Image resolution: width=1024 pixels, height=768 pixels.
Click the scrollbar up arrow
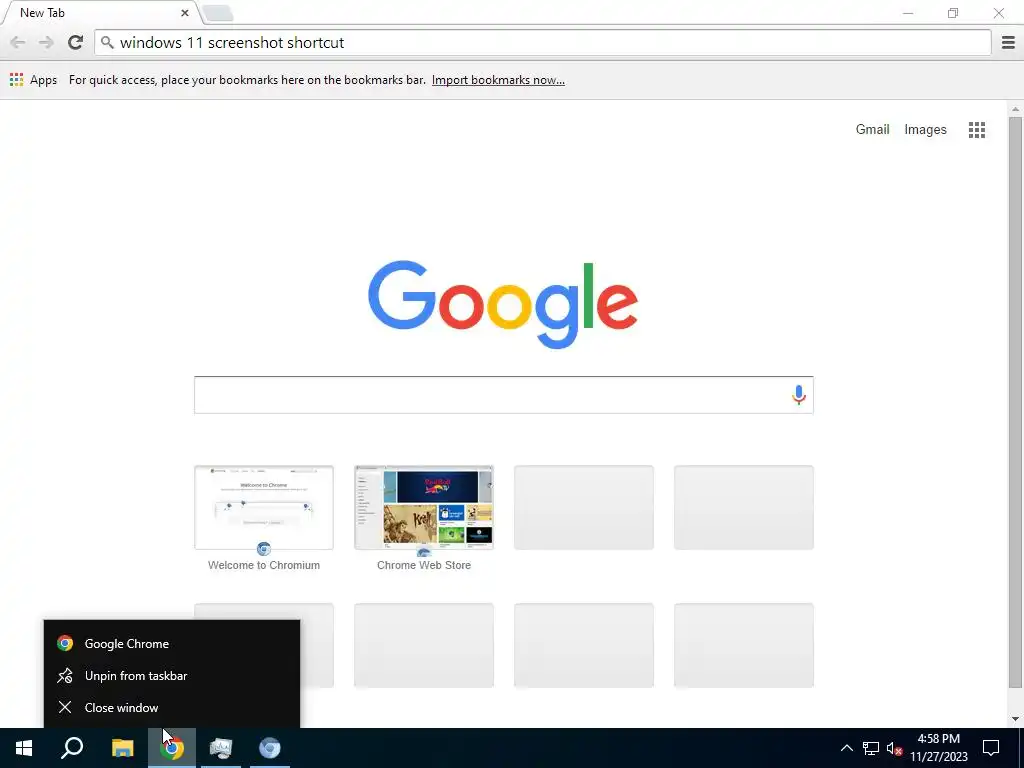coord(1015,109)
